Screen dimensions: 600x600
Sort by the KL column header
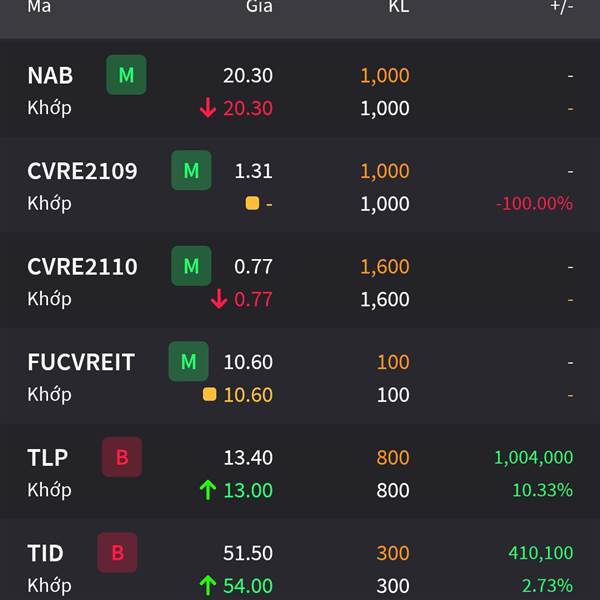click(399, 7)
